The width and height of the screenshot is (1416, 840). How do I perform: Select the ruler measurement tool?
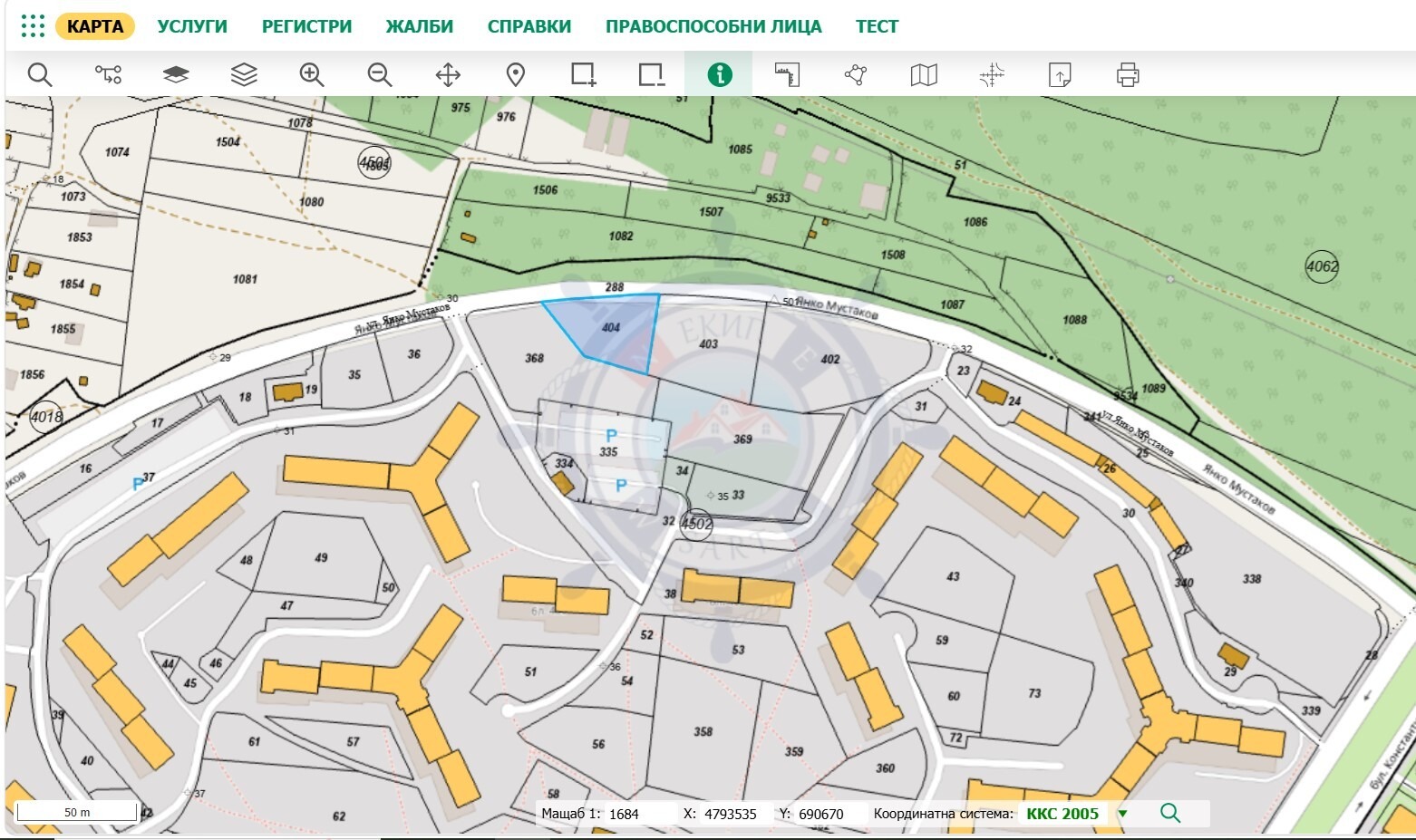tap(787, 74)
